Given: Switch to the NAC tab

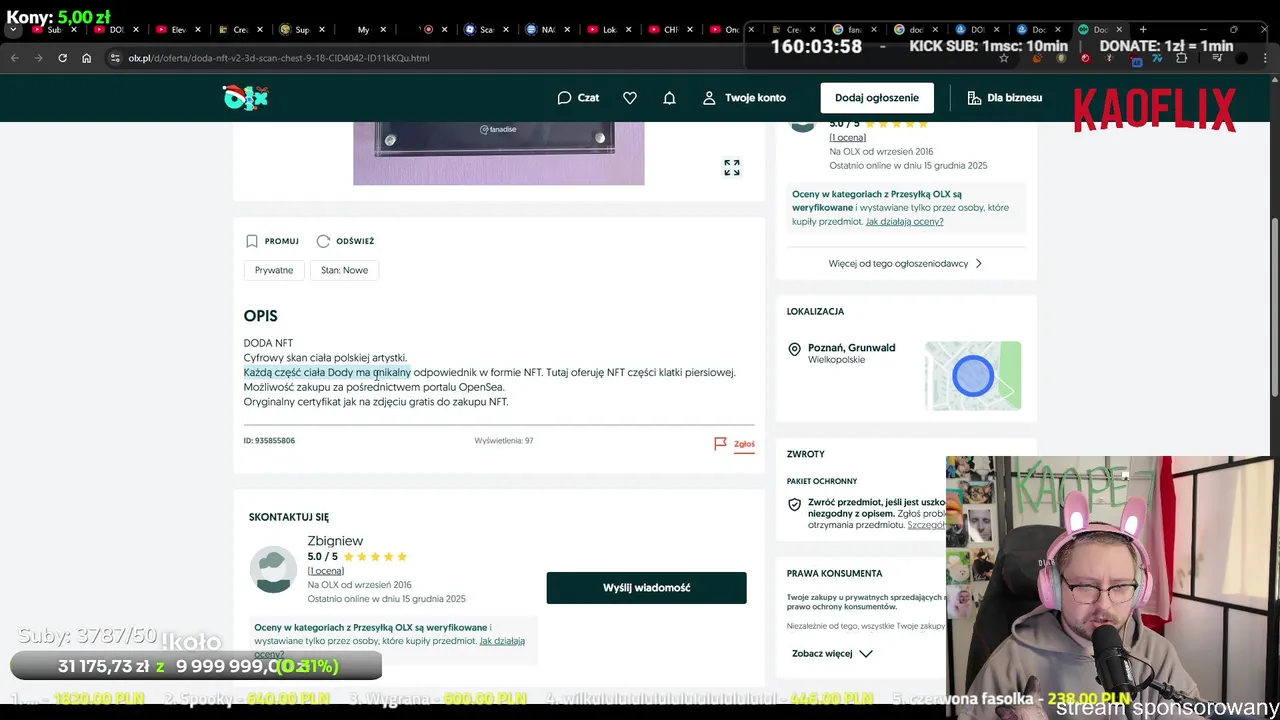Looking at the screenshot, I should pos(548,30).
